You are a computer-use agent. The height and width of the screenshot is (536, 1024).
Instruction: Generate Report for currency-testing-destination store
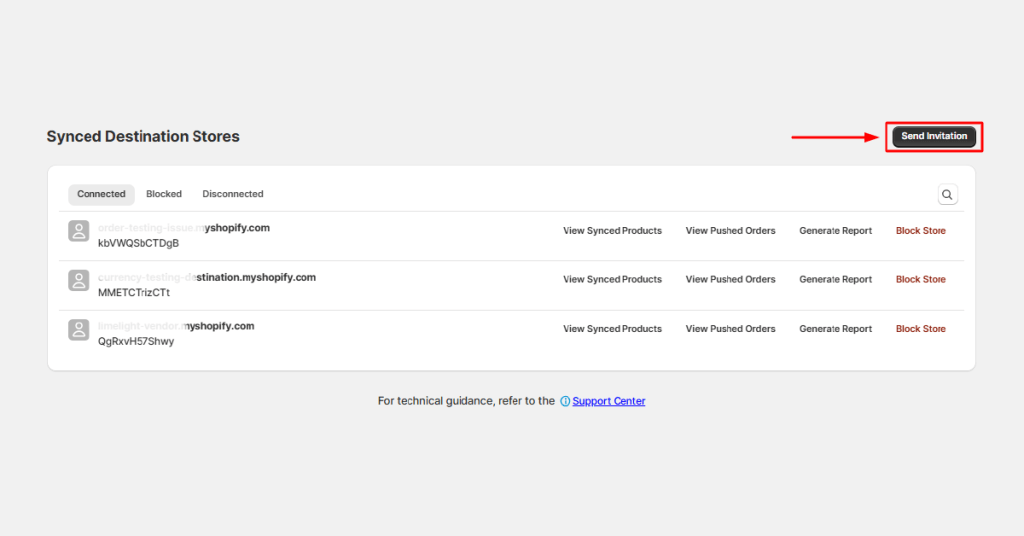click(x=835, y=280)
